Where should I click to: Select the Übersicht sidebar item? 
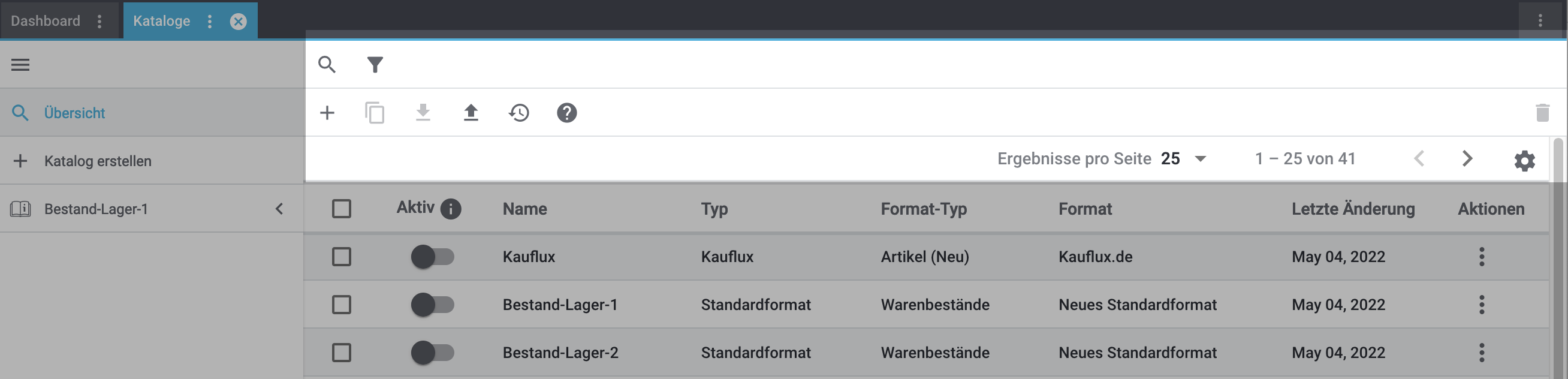click(x=74, y=113)
